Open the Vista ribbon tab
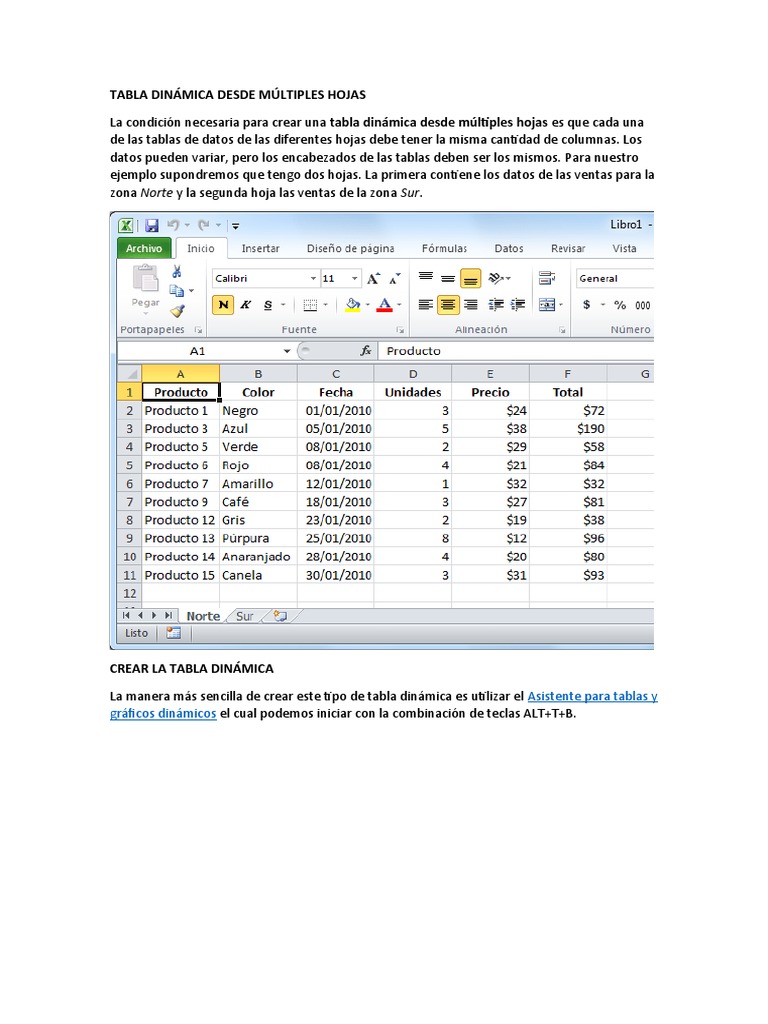 coord(624,249)
